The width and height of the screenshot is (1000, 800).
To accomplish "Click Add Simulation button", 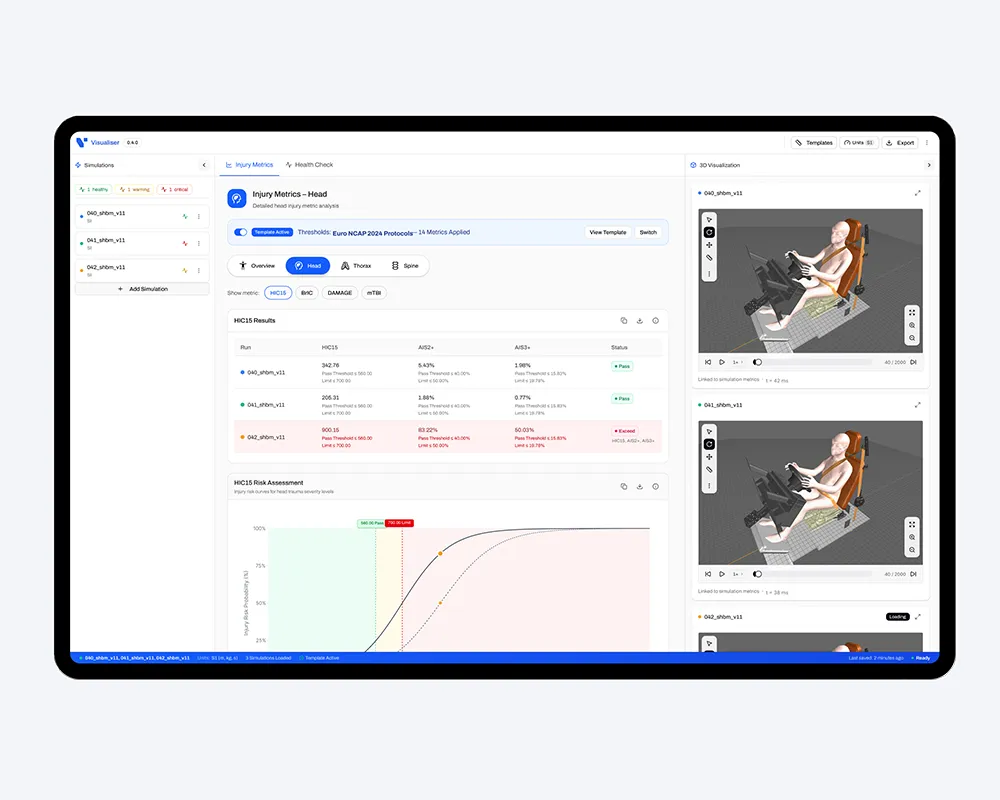I will click(143, 289).
